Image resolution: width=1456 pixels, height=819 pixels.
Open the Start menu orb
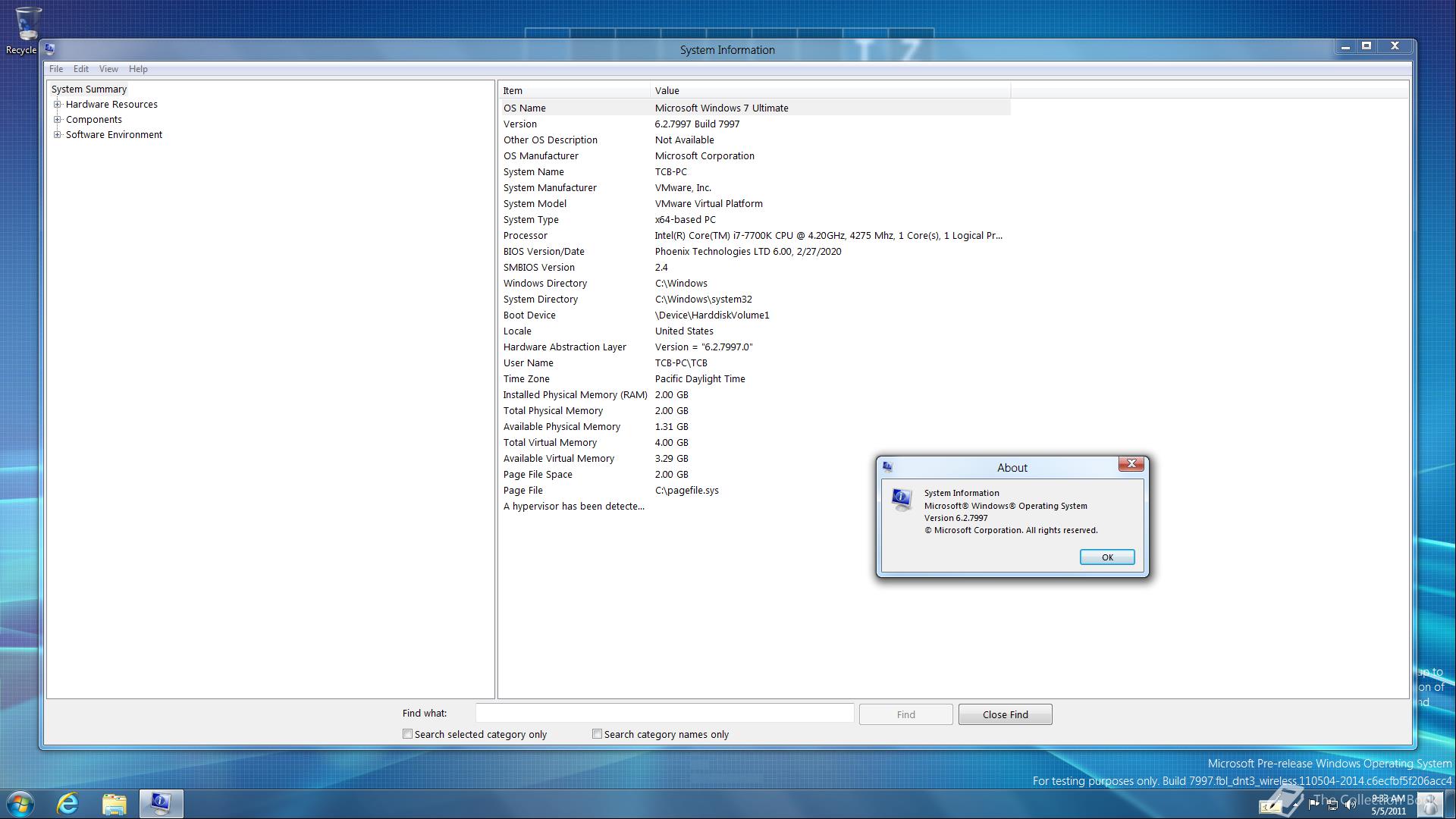tap(20, 804)
